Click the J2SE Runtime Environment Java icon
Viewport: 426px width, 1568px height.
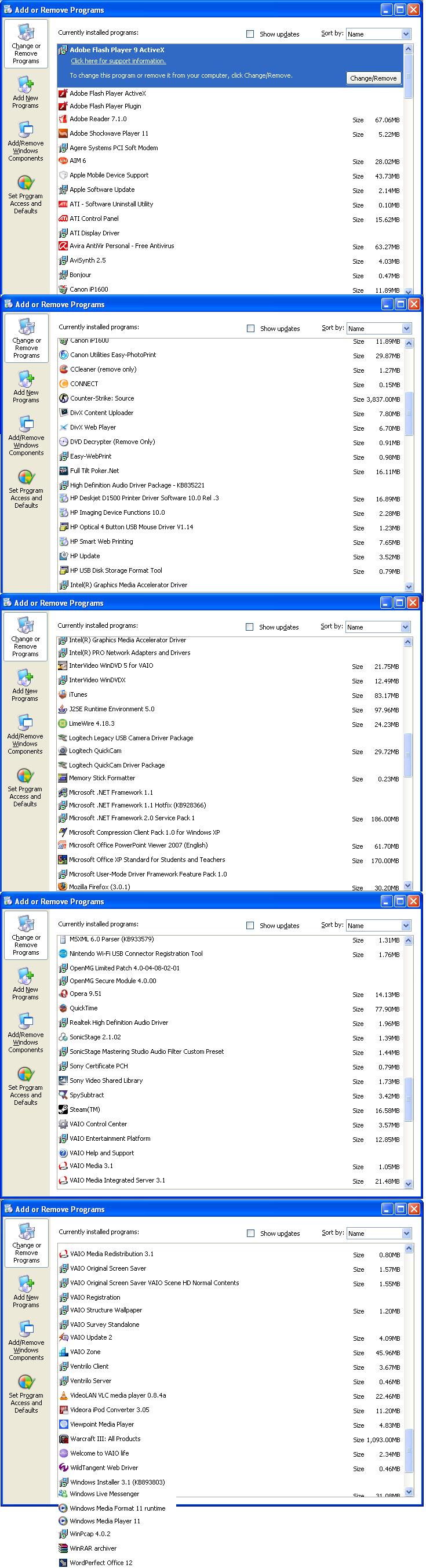[62, 710]
